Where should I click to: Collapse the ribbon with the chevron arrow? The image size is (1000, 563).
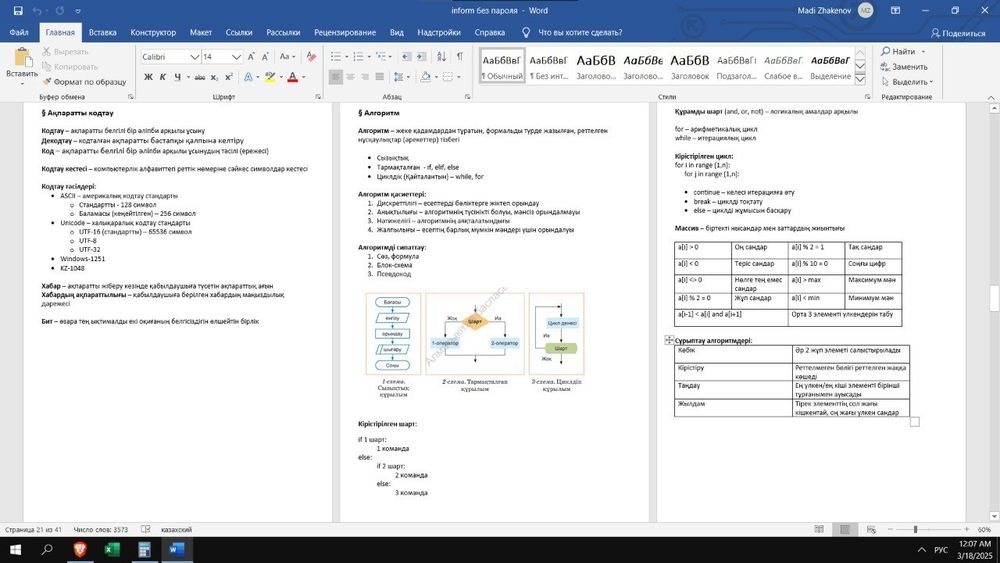991,97
